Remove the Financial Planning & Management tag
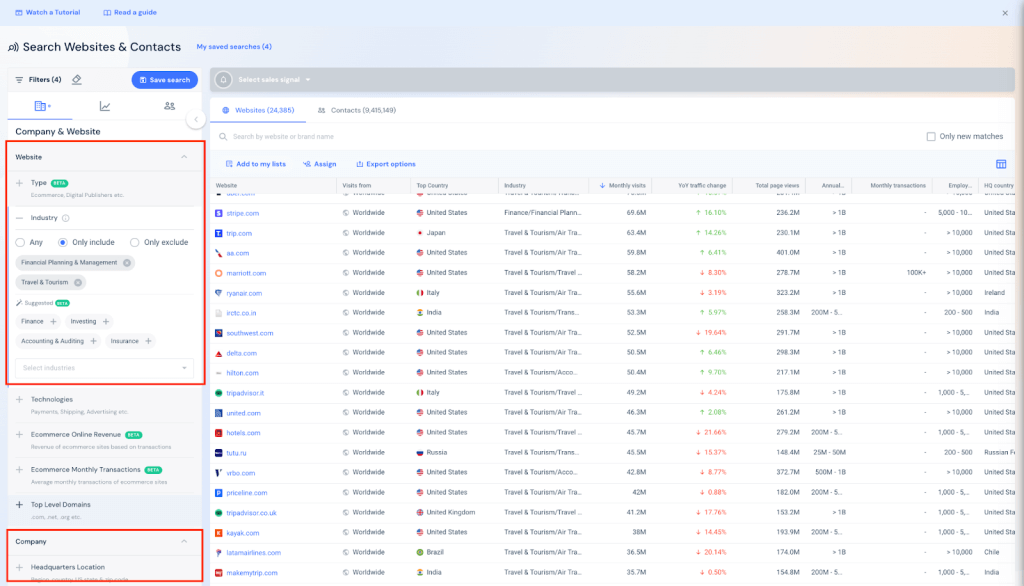The width and height of the screenshot is (1024, 586). [127, 263]
